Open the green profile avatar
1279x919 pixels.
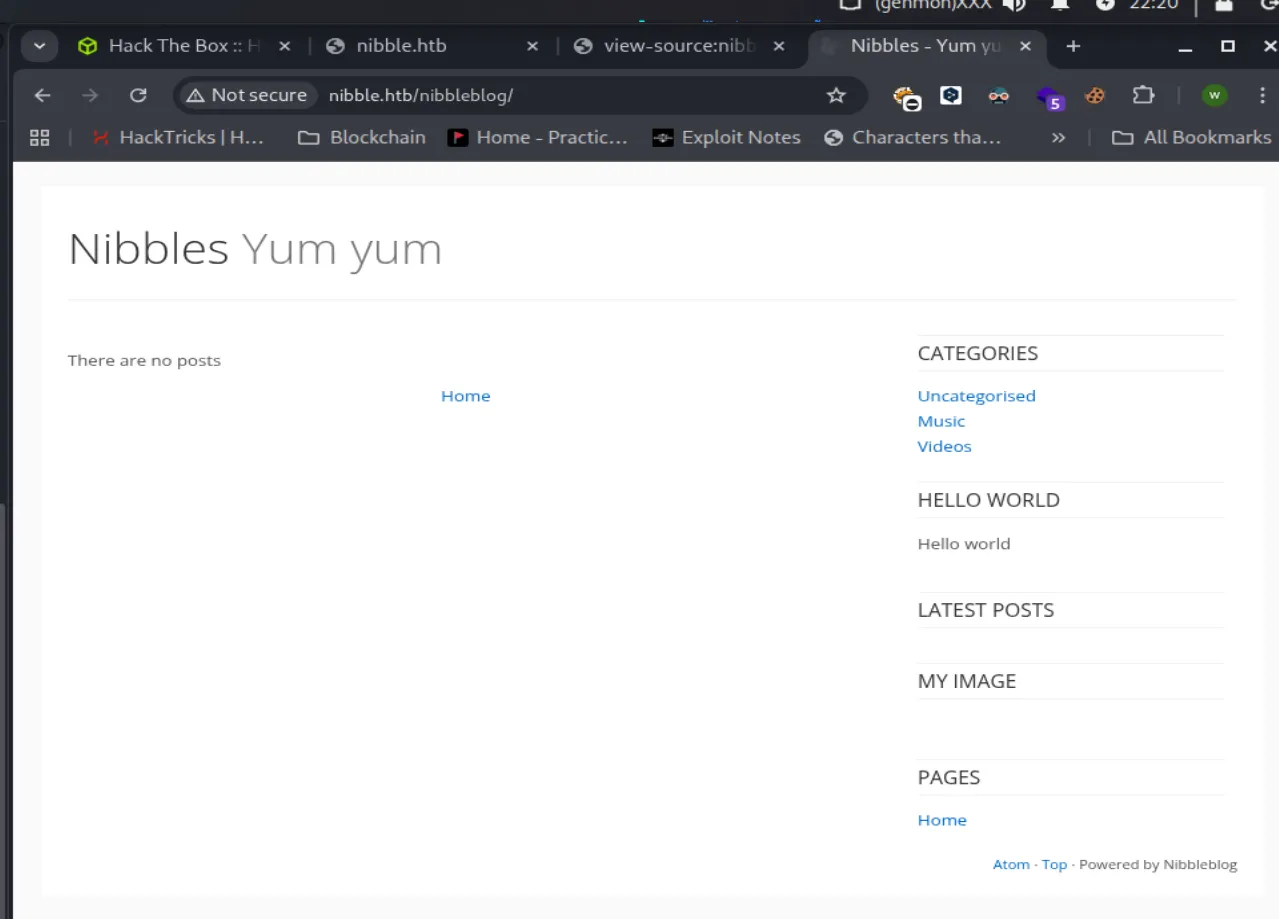(1215, 96)
